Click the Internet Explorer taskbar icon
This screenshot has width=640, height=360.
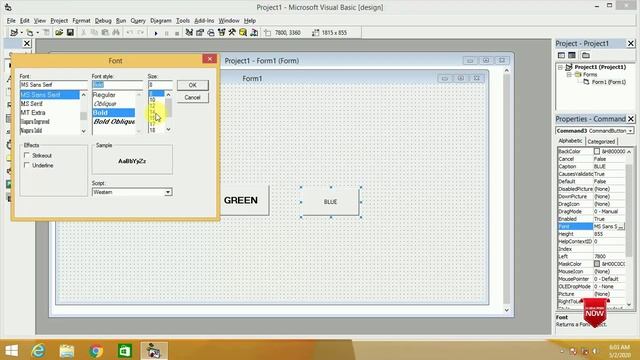pos(38,351)
